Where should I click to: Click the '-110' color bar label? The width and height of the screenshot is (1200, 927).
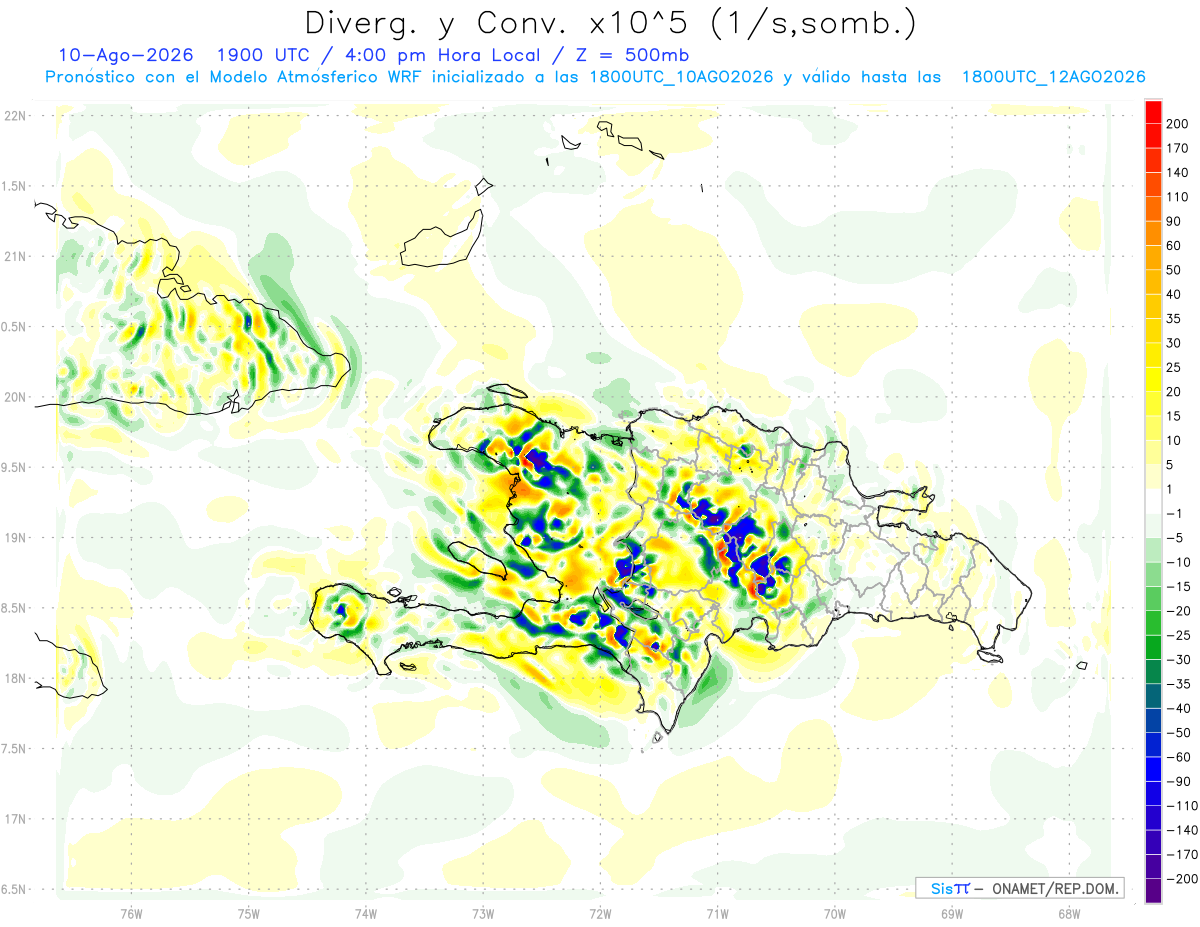(x=1181, y=806)
